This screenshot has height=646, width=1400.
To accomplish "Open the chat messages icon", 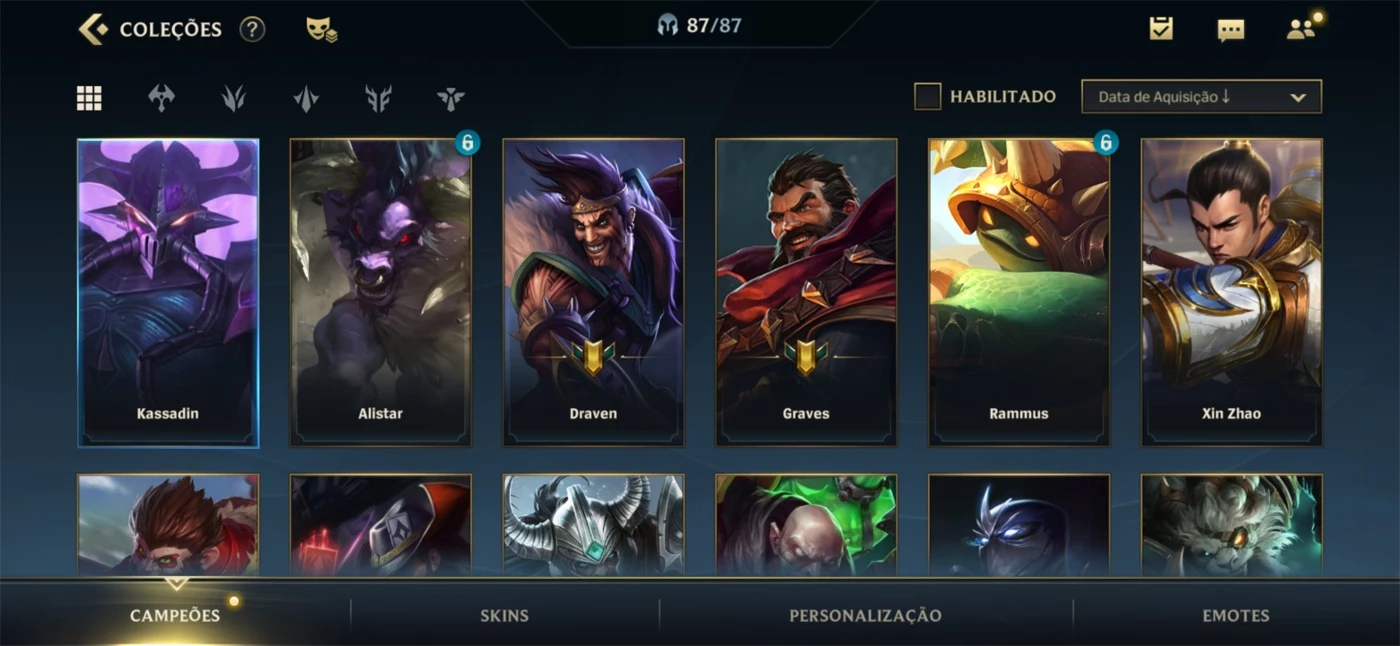I will (x=1230, y=30).
